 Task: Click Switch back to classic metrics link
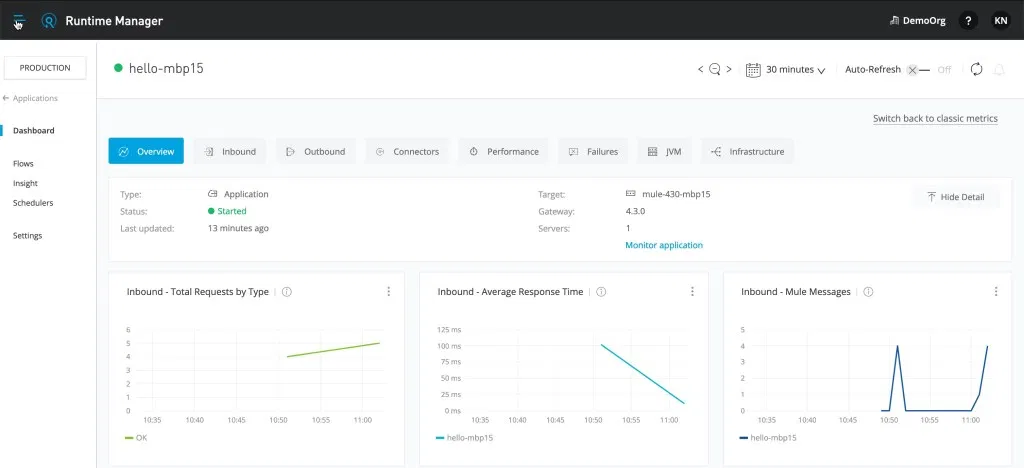(935, 118)
